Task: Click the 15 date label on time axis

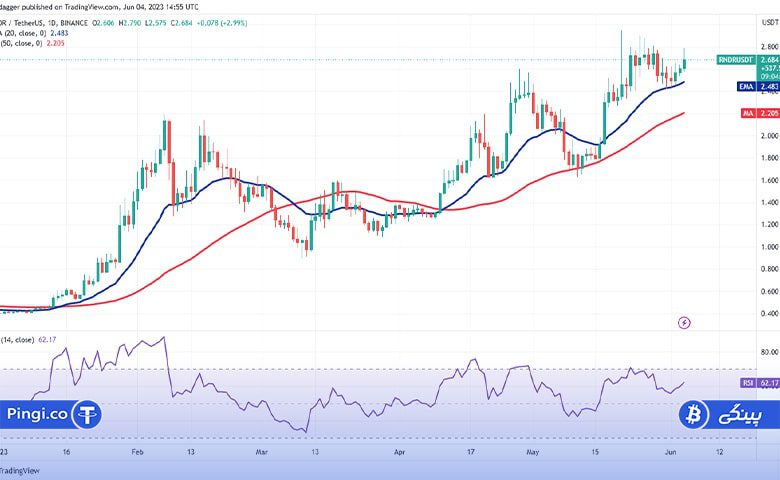Action: pos(595,452)
